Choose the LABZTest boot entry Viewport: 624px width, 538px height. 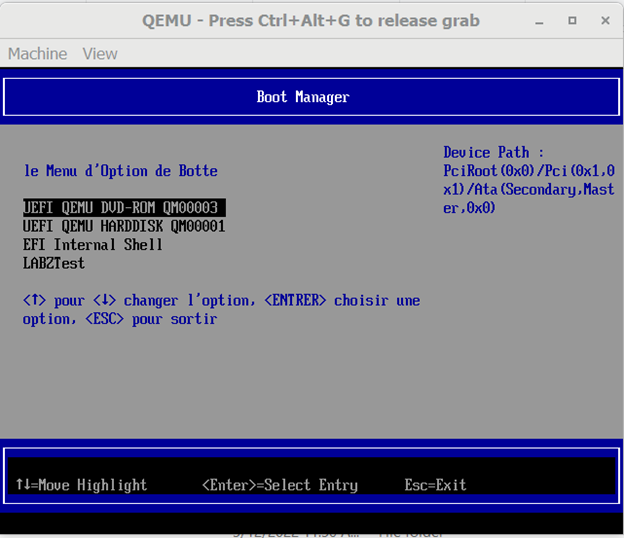pos(54,263)
